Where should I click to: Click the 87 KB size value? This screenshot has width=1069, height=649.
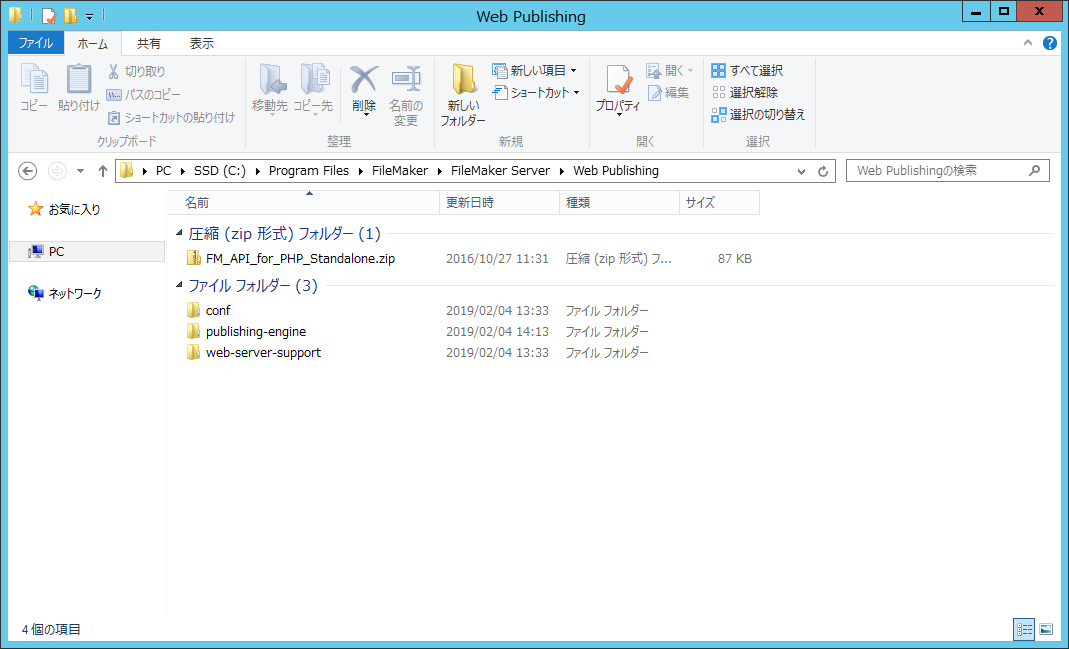click(x=734, y=259)
